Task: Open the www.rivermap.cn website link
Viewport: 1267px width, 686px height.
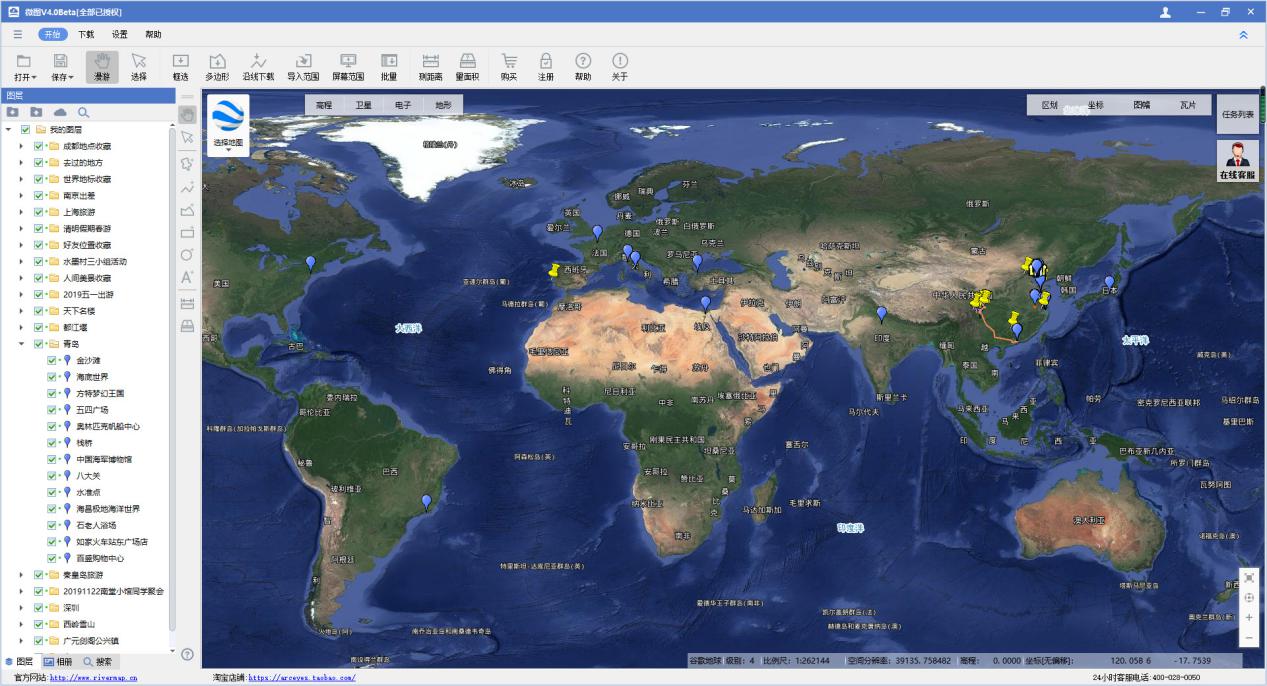Action: [94, 677]
